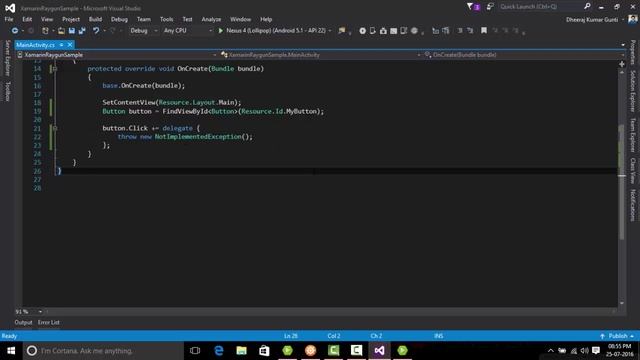Viewport: 640px width, 360px height.
Task: Open the Project menu
Action: coord(71,19)
